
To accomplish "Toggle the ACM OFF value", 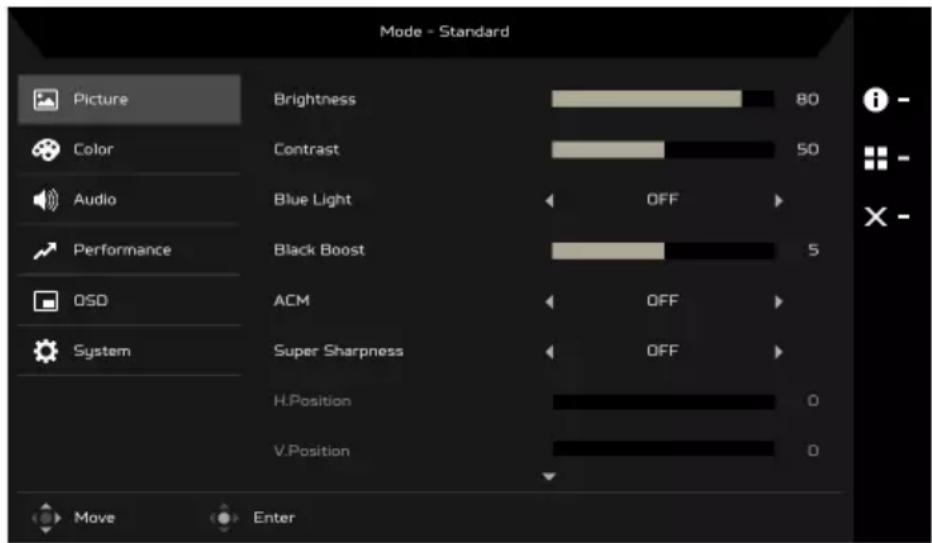I will tap(662, 301).
